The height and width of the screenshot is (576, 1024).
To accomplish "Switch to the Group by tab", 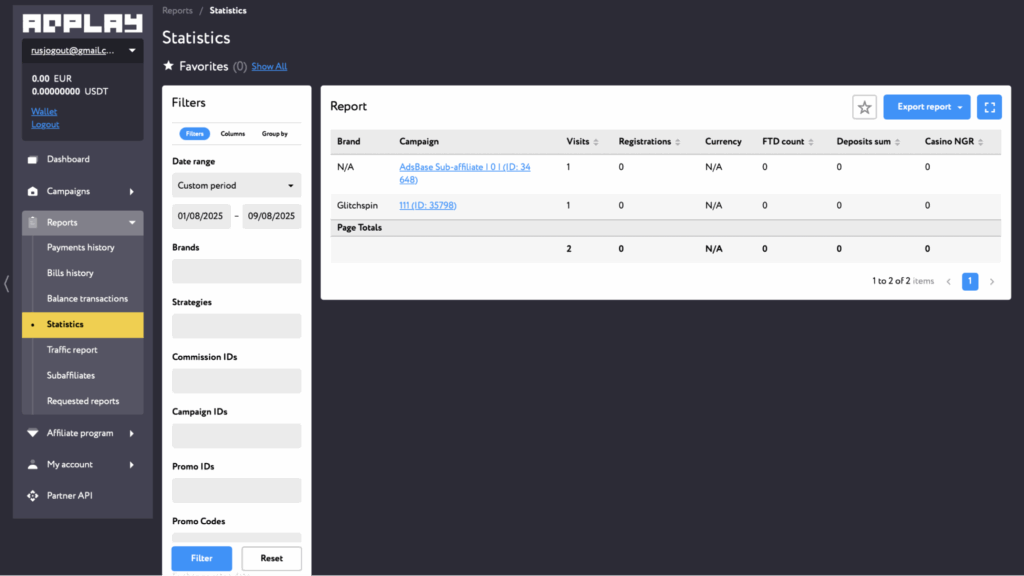I will [x=275, y=134].
